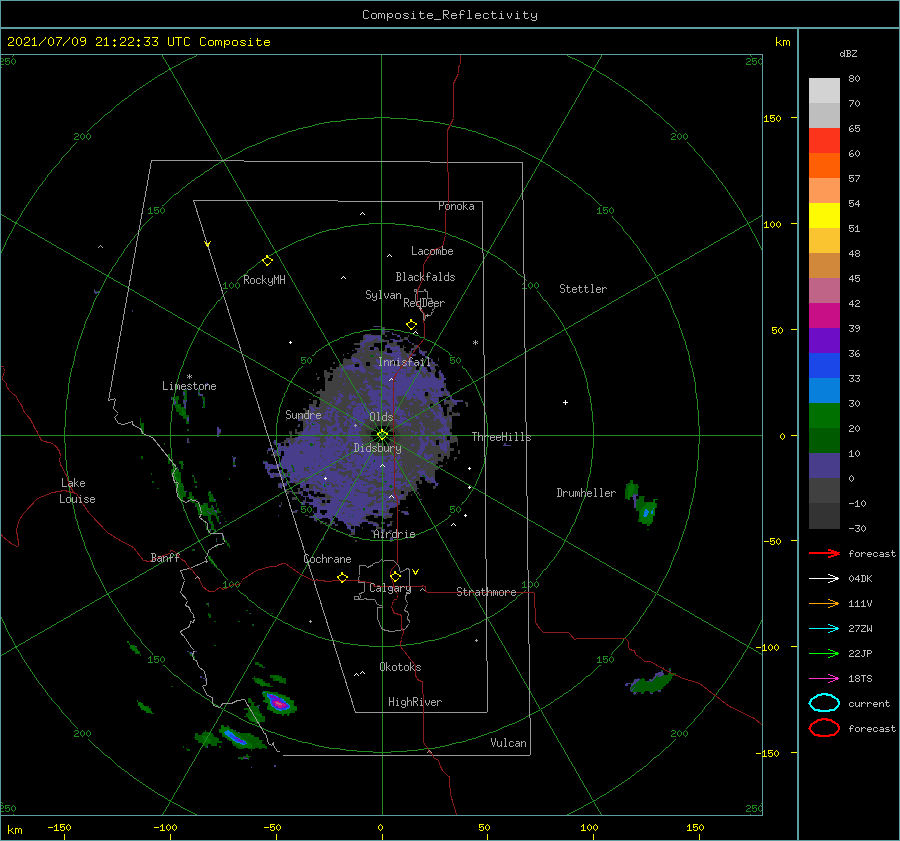900x841 pixels.
Task: Click the Okotoks label
Action: coord(400,667)
